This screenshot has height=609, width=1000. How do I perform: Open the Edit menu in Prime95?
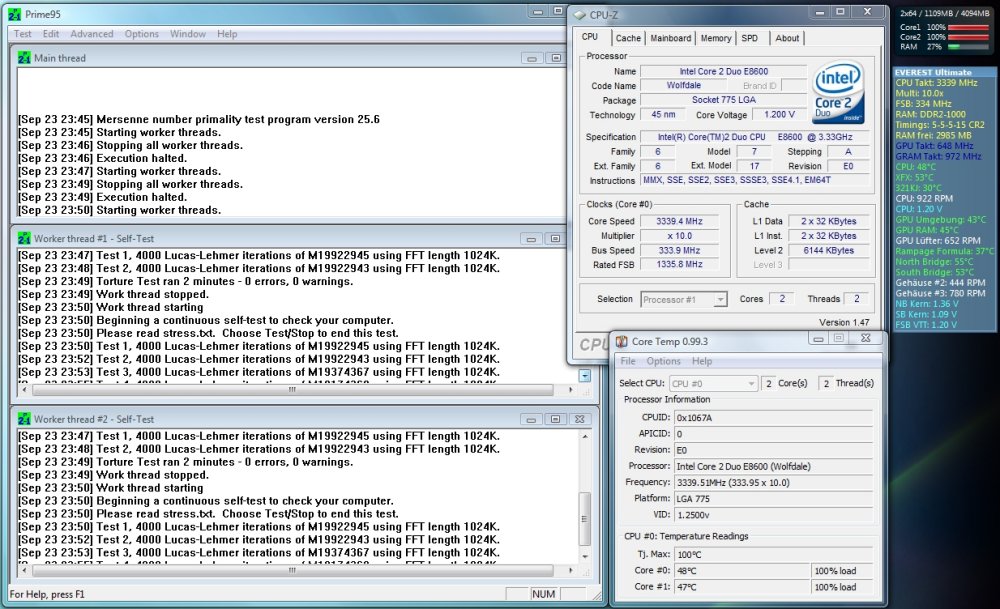click(x=51, y=34)
